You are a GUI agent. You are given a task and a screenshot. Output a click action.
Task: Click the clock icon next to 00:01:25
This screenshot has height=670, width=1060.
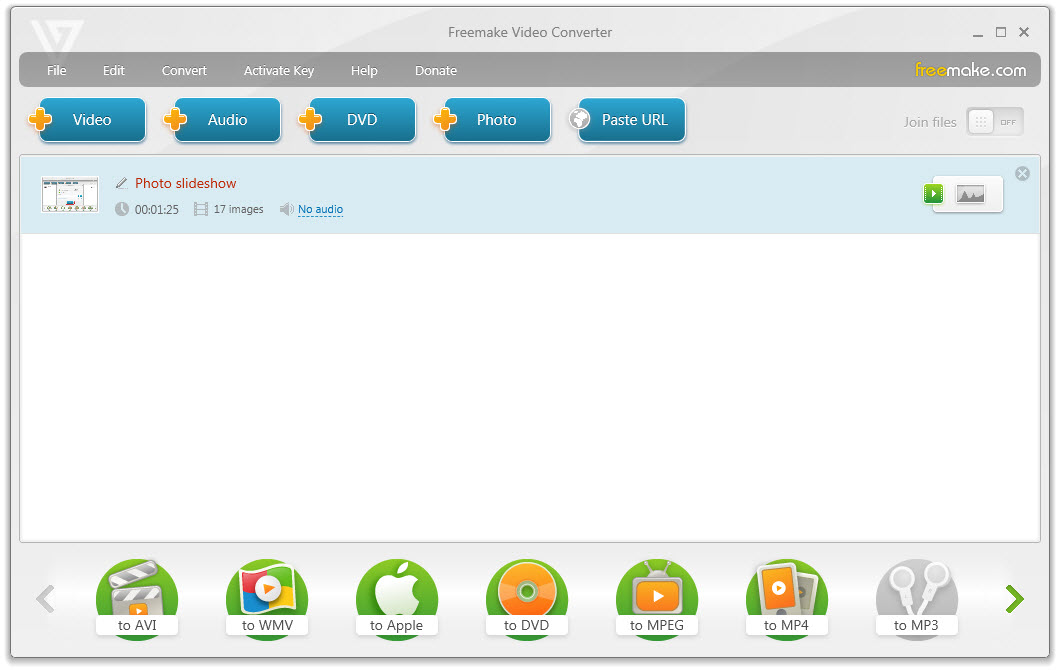point(122,210)
